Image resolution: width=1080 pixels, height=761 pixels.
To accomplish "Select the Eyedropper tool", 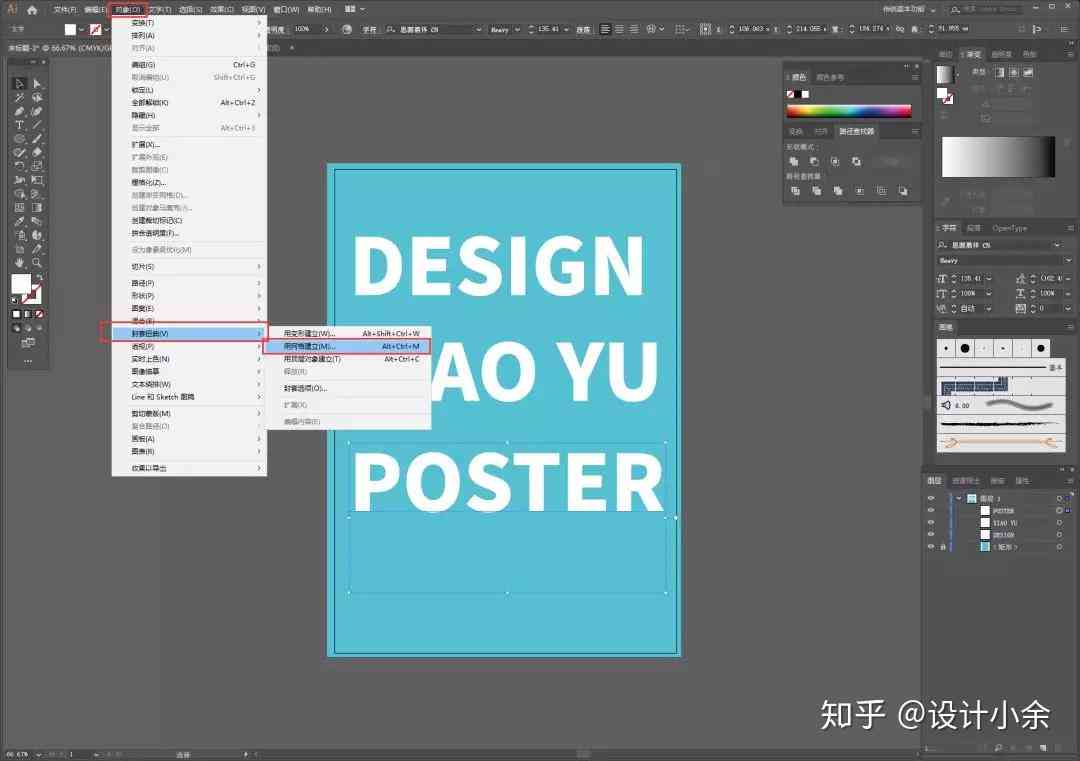I will coord(19,221).
